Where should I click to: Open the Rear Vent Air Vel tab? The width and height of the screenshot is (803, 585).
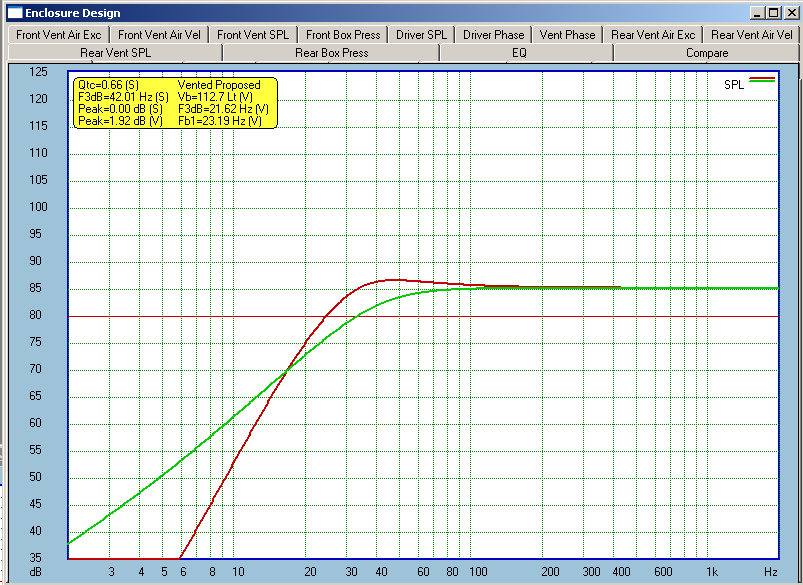point(751,35)
